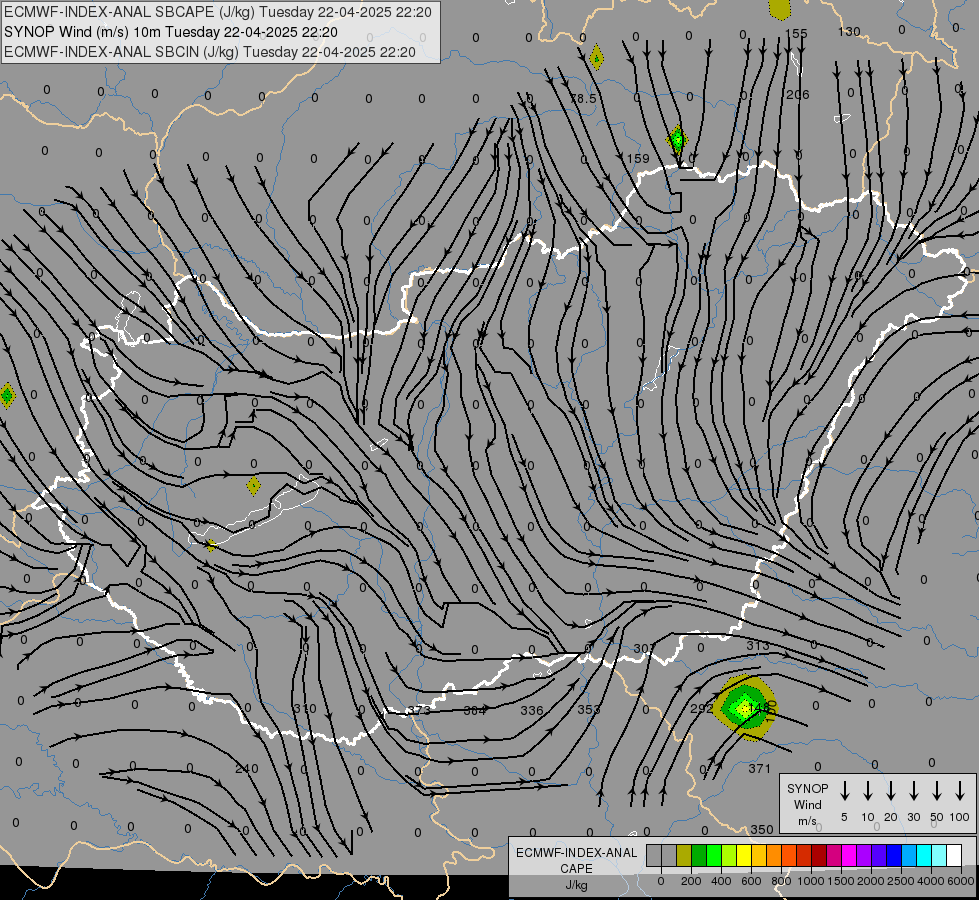Screen dimensions: 979x900
Task: Click the map value '310'
Action: (x=305, y=708)
